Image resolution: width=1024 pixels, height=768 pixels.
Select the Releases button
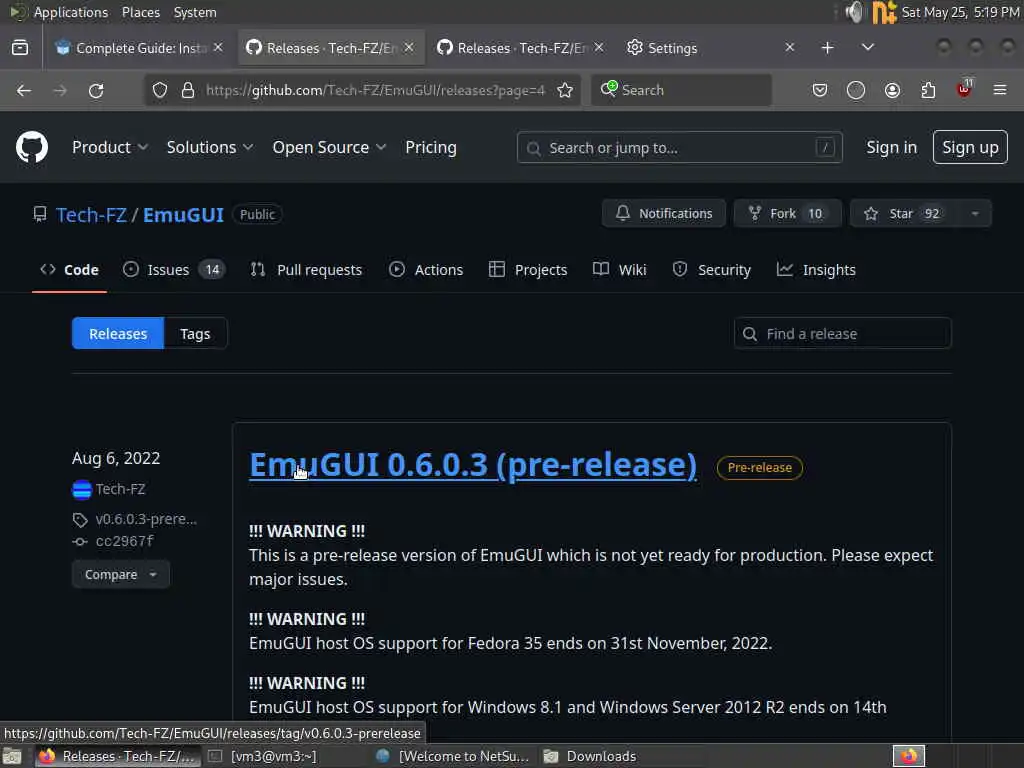point(118,334)
